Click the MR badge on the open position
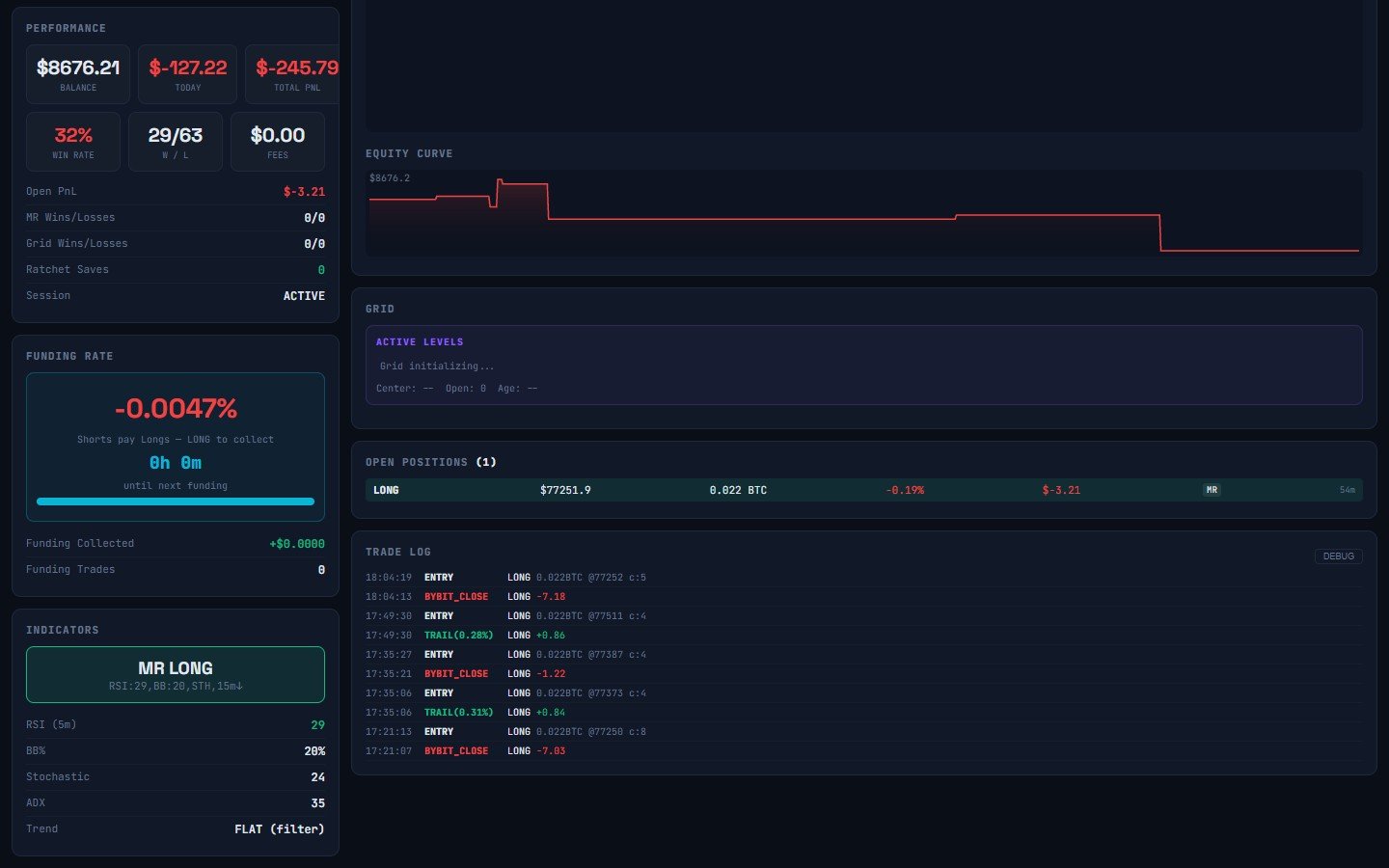Screen dimensions: 1389x868 point(1211,490)
